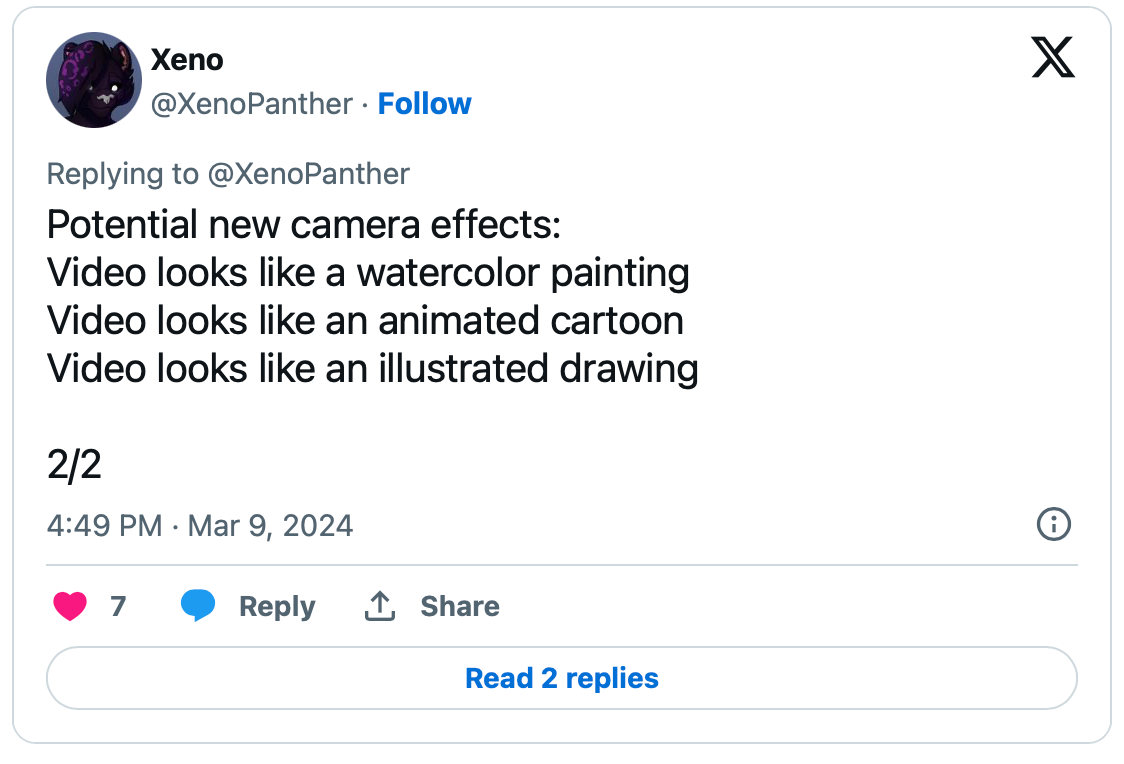Click the share arrow icon

click(380, 606)
